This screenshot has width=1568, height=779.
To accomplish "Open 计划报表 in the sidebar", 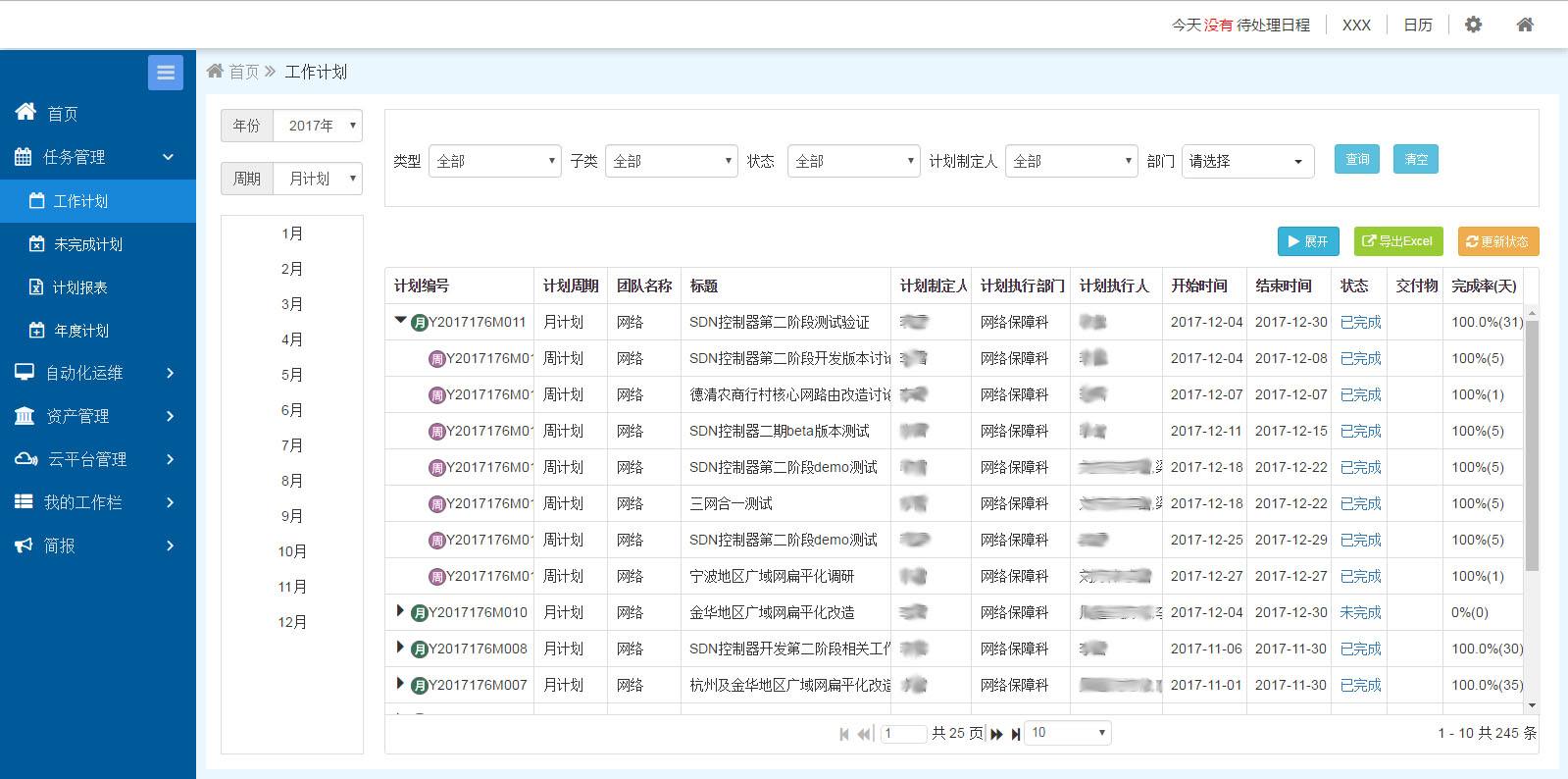I will [x=98, y=287].
